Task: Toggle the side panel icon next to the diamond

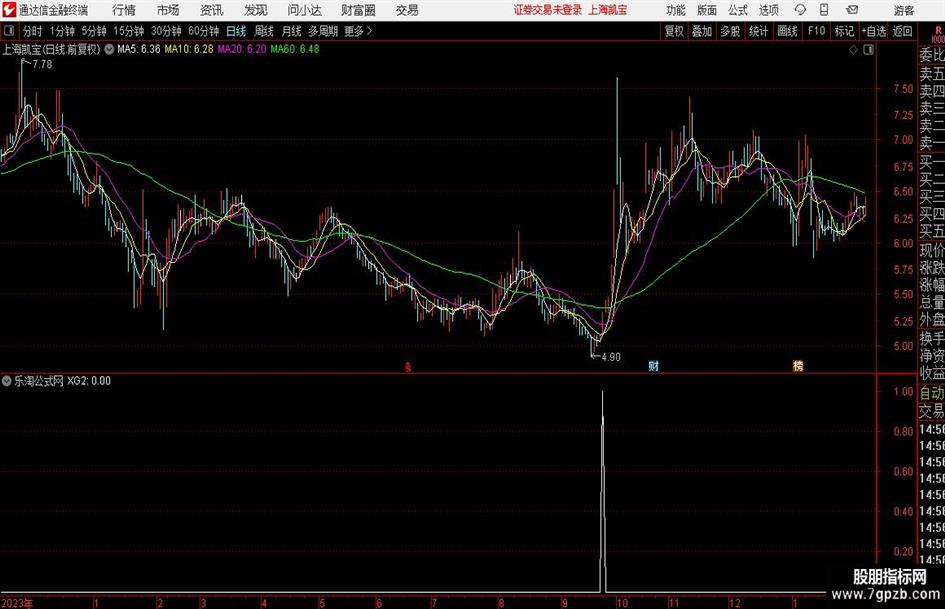Action: click(x=868, y=50)
